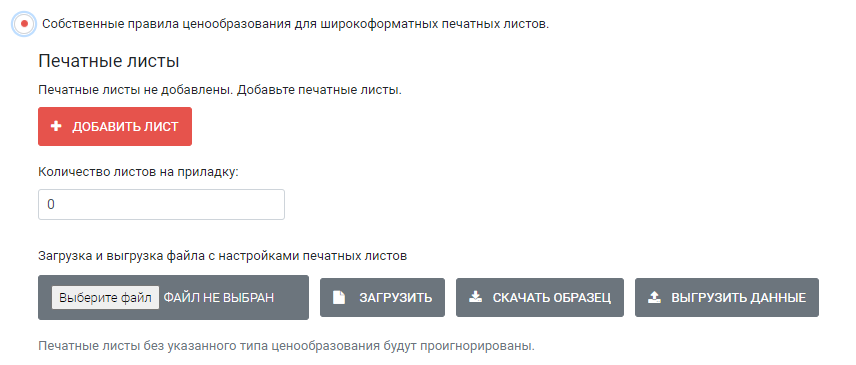Click the document icon on ЗАГРУЗИТЬ

[x=340, y=298]
